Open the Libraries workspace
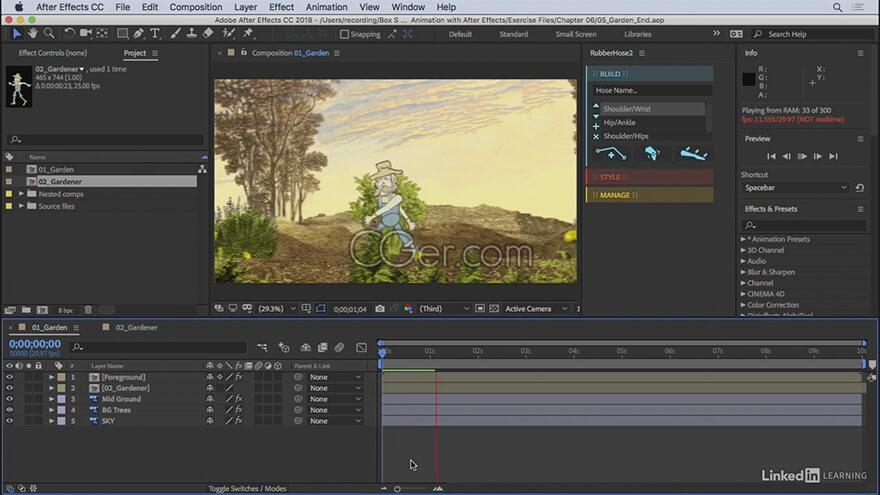This screenshot has width=880, height=495. click(x=638, y=34)
